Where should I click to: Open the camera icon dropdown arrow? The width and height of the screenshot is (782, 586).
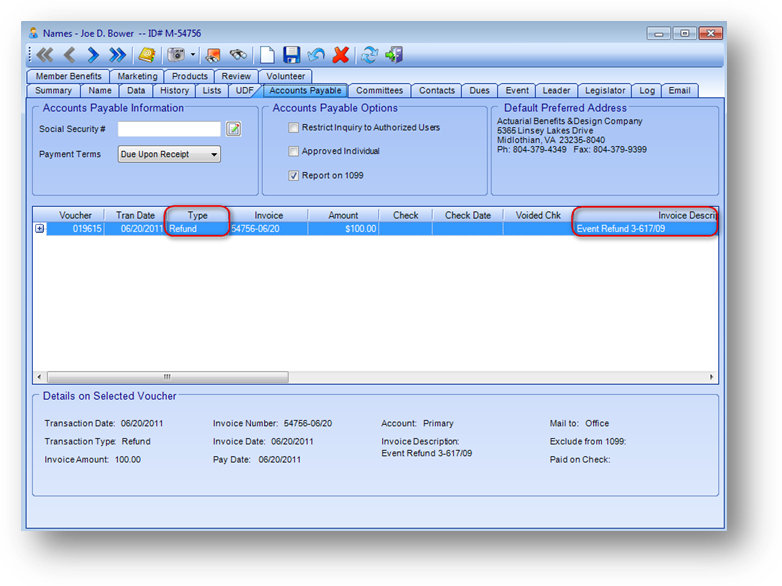pos(193,55)
